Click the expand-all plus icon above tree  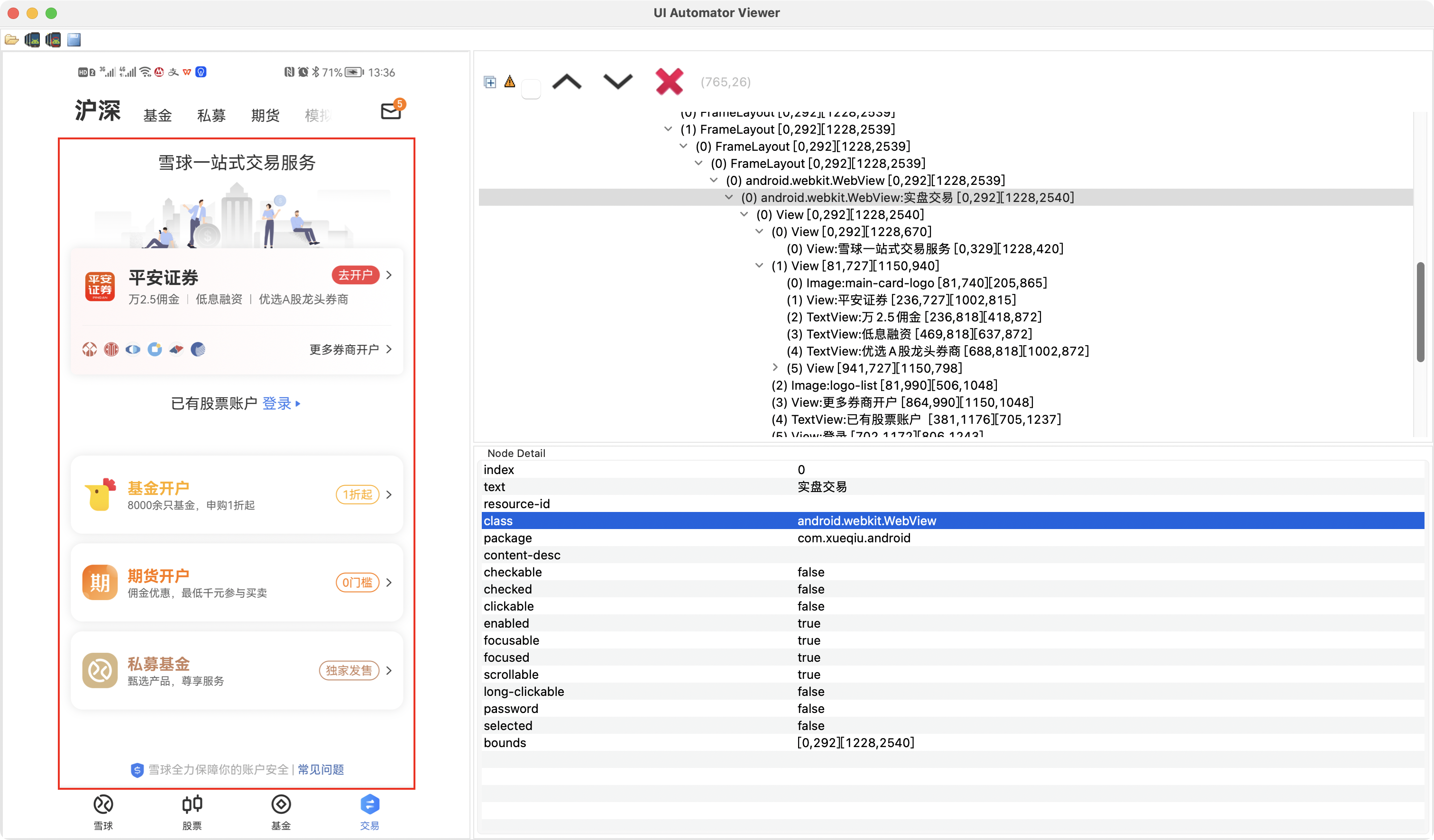pyautogui.click(x=489, y=82)
